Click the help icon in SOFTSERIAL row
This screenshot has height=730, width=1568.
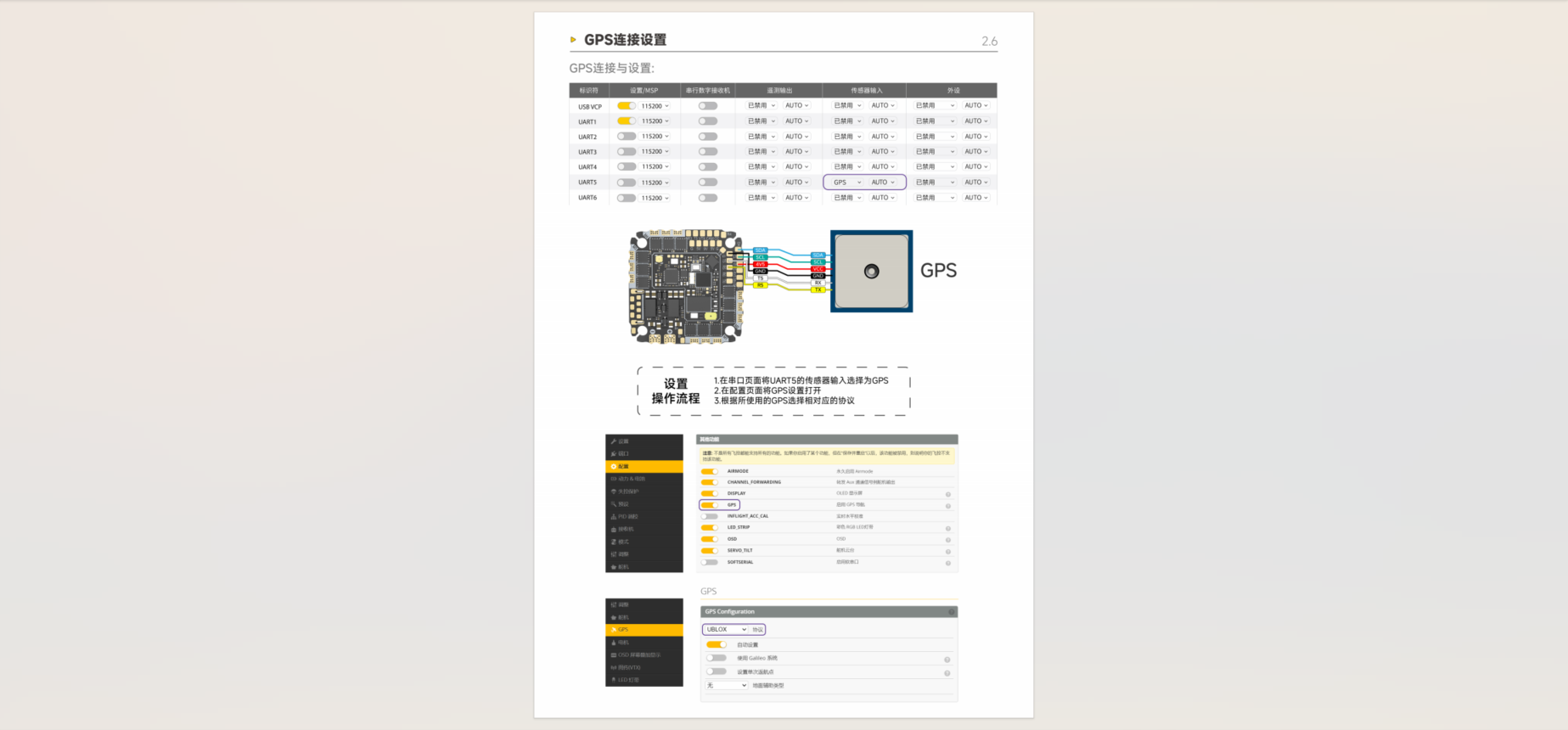pos(947,563)
